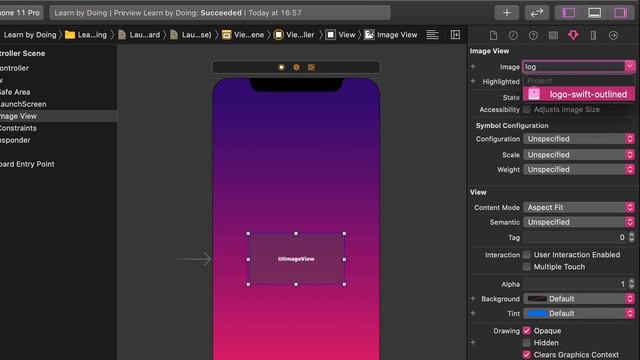Open the File inspector tab
640x360 pixels.
coord(493,36)
